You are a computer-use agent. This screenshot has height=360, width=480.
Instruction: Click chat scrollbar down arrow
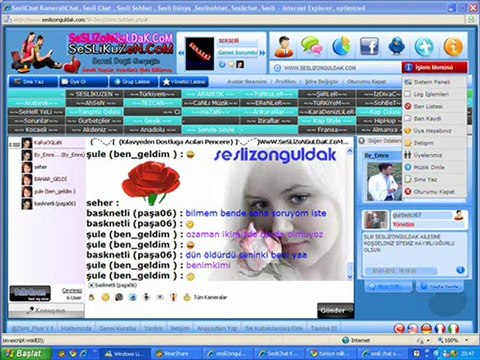350,277
